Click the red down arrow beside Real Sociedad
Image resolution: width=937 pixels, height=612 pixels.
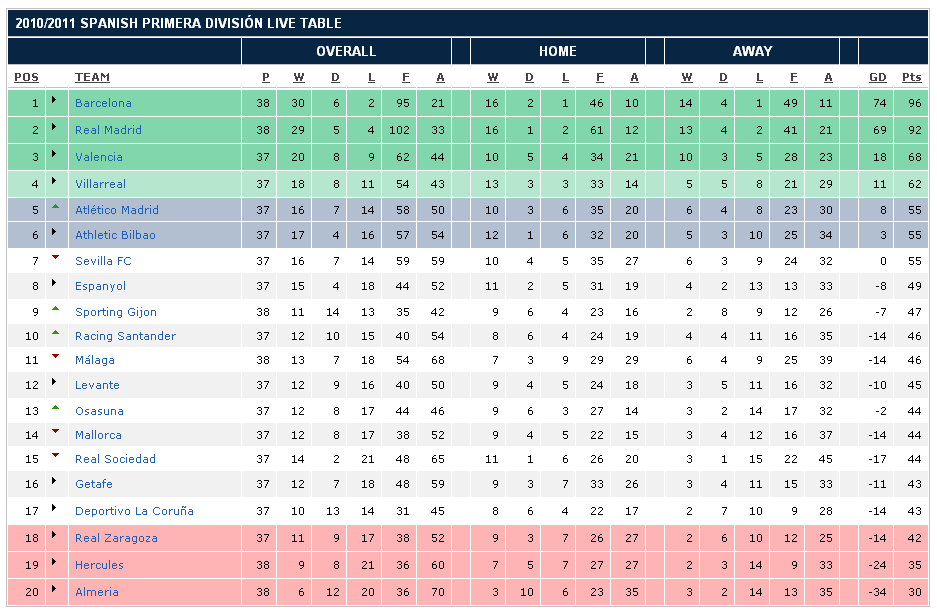coord(55,456)
